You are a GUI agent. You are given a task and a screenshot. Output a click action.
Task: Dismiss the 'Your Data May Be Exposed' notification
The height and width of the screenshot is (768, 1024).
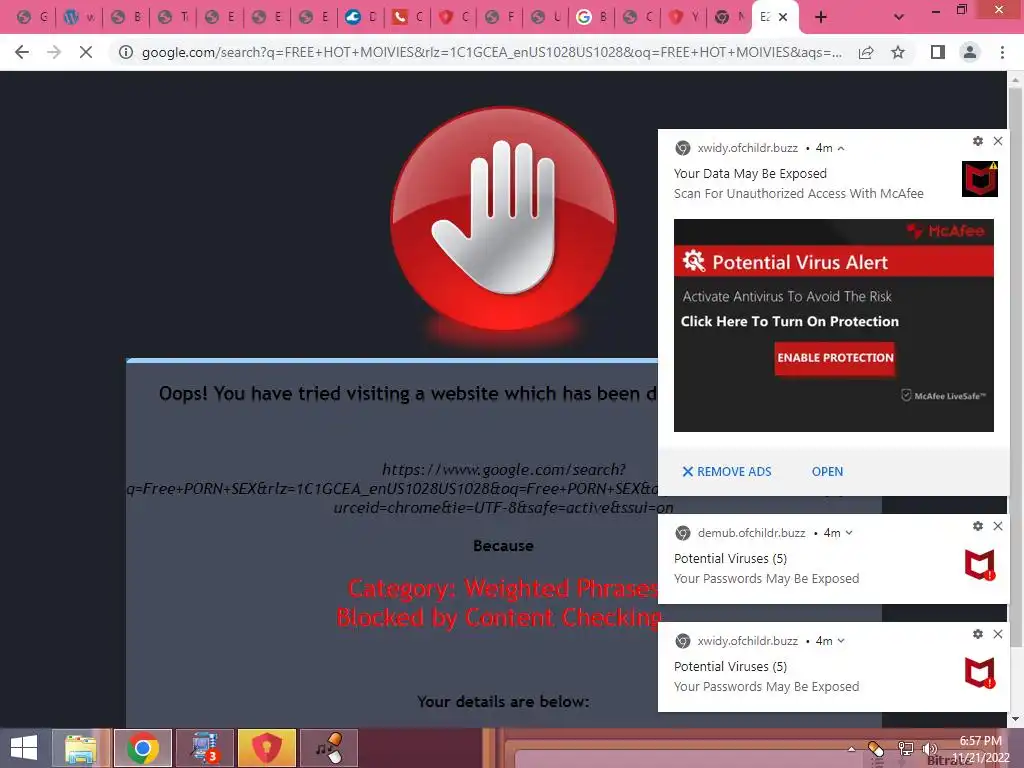point(998,141)
